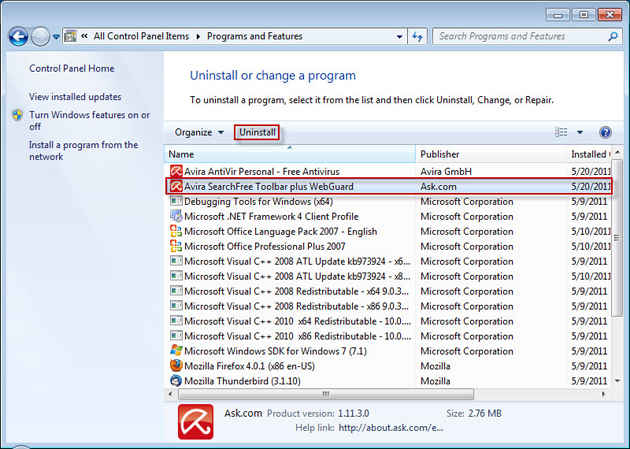Open Turn Windows features on or off
This screenshot has height=449, width=630.
(89, 120)
